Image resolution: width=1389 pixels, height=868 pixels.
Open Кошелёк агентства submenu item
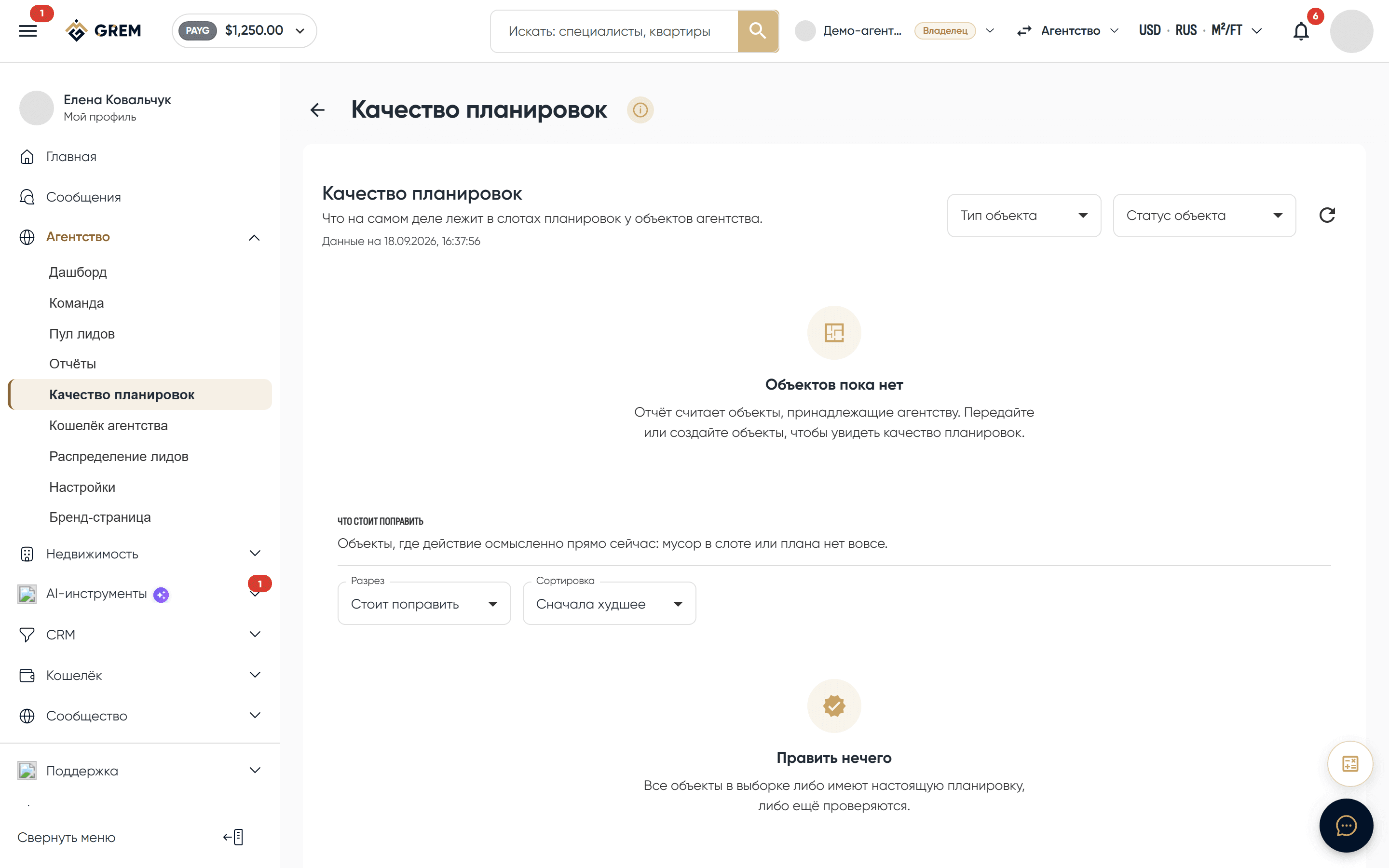(x=109, y=425)
